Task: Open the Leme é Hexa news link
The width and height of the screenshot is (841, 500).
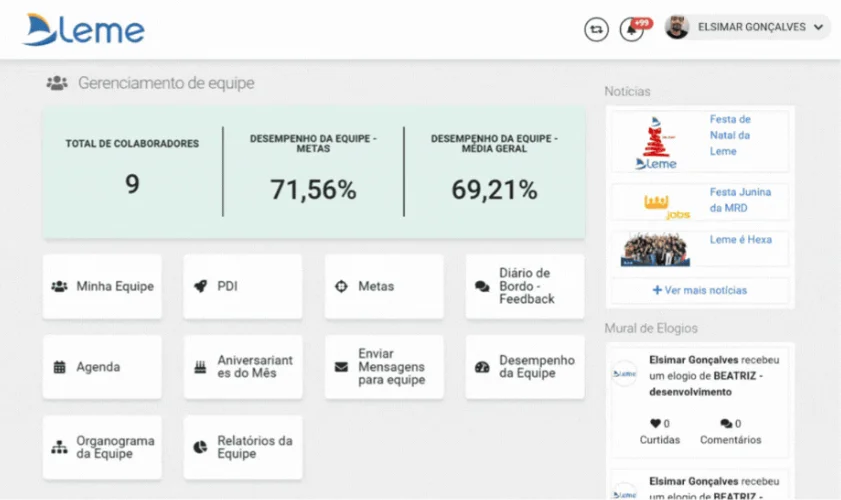Action: [x=740, y=241]
